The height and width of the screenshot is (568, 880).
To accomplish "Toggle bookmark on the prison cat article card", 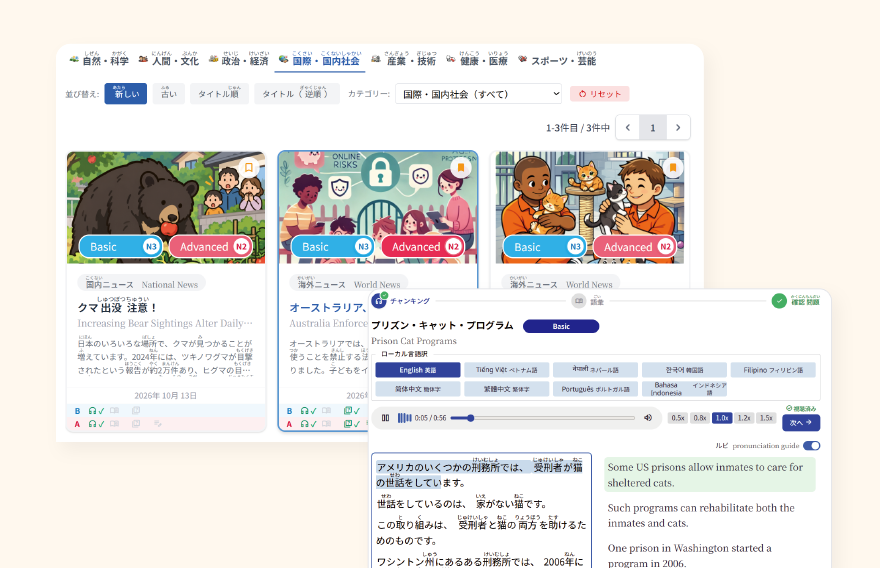I will (x=672, y=167).
